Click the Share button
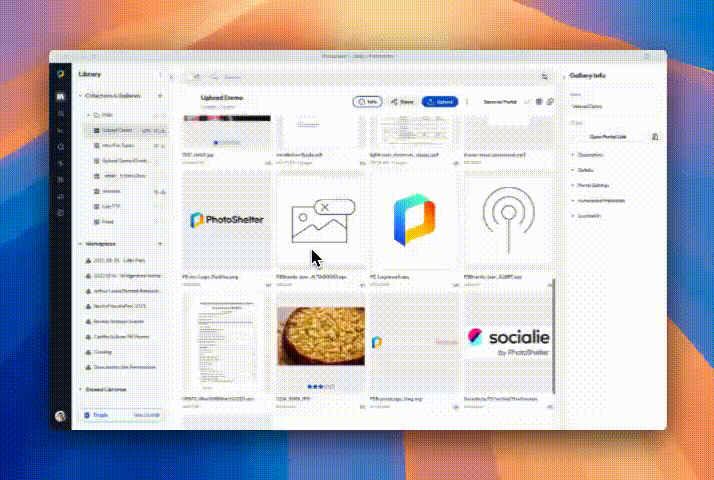The image size is (714, 480). pyautogui.click(x=402, y=102)
